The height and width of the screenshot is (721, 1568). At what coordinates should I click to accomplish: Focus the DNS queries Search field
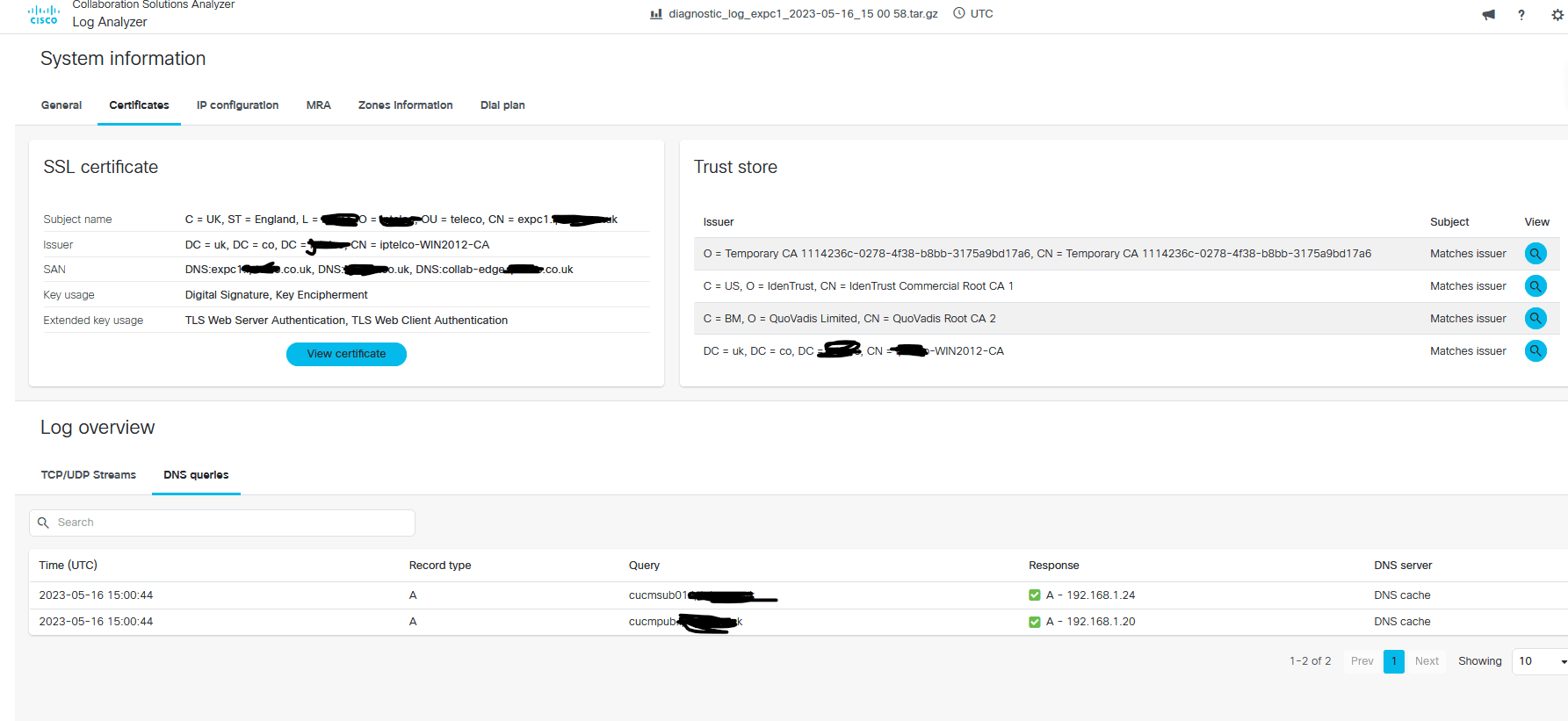tap(222, 523)
